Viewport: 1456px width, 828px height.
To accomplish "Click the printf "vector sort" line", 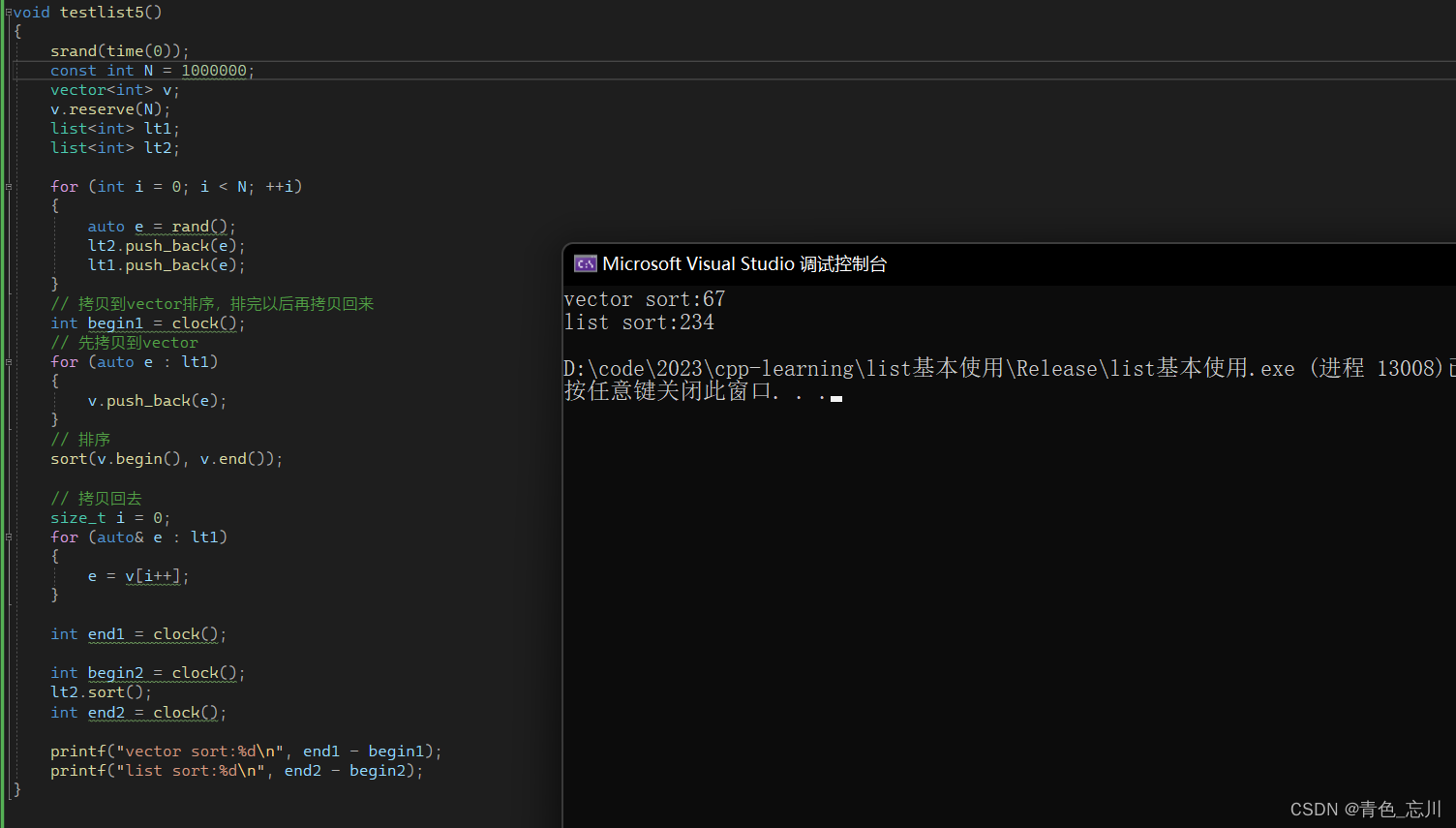I will point(246,751).
